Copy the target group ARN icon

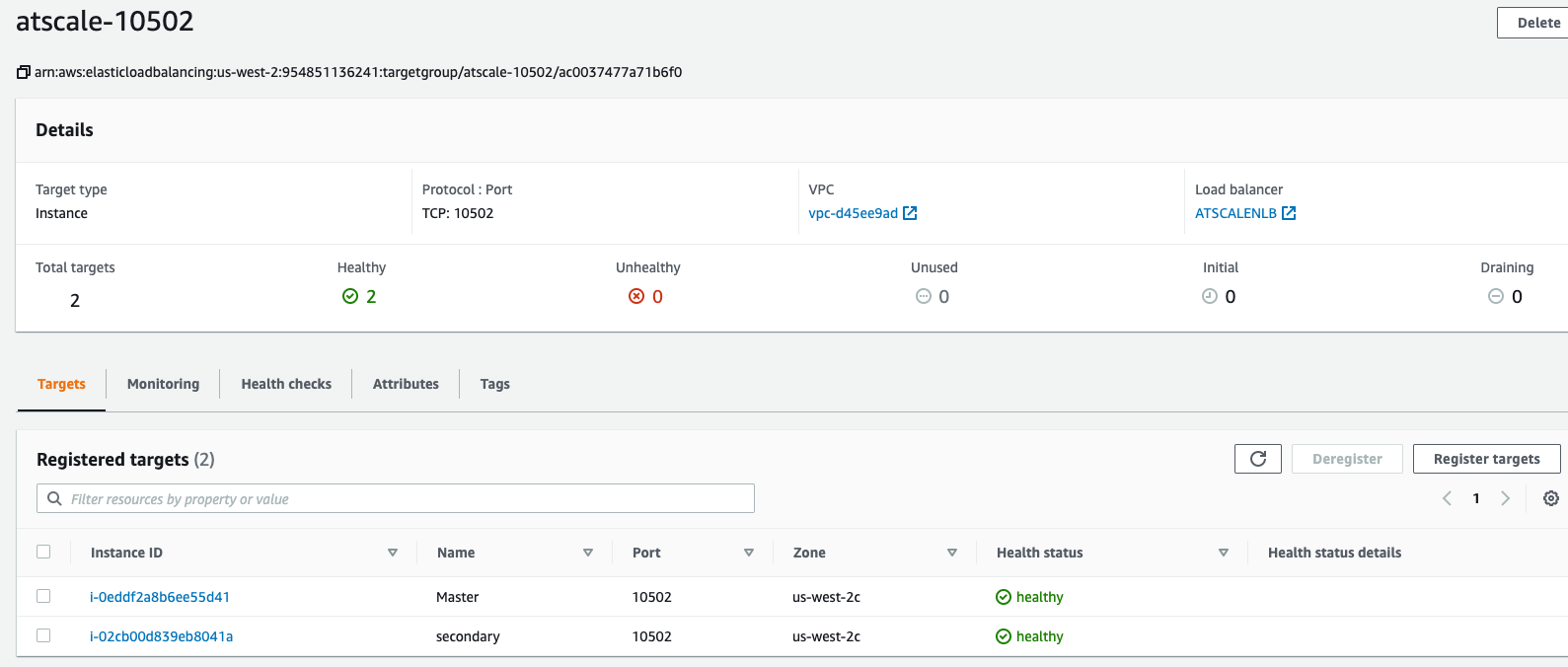pos(24,72)
